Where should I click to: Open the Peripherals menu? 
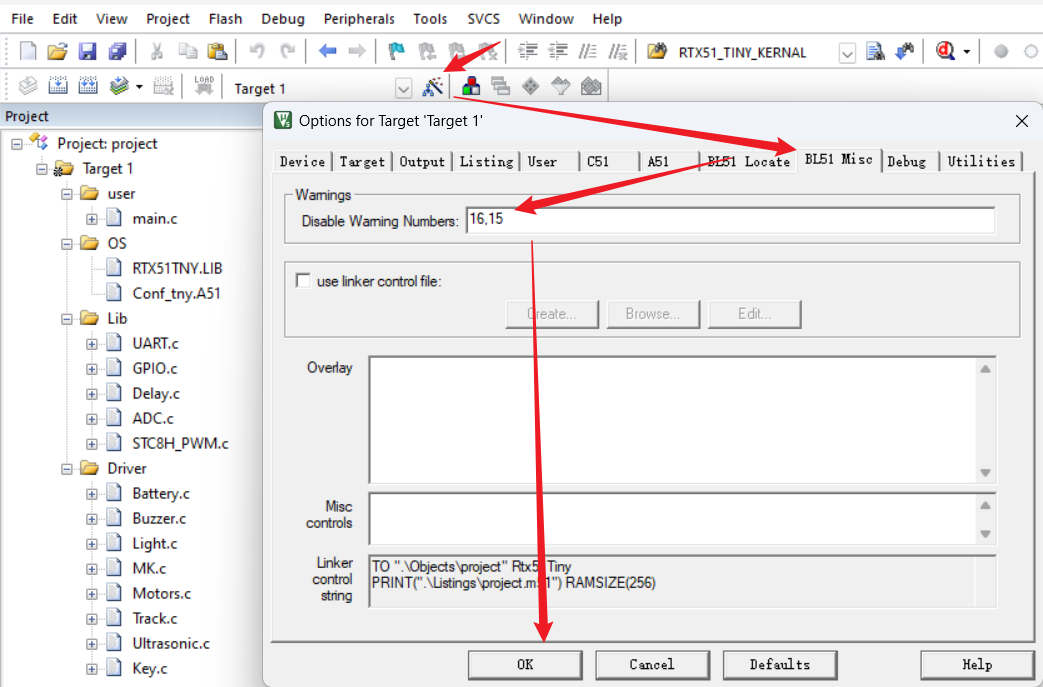click(359, 19)
